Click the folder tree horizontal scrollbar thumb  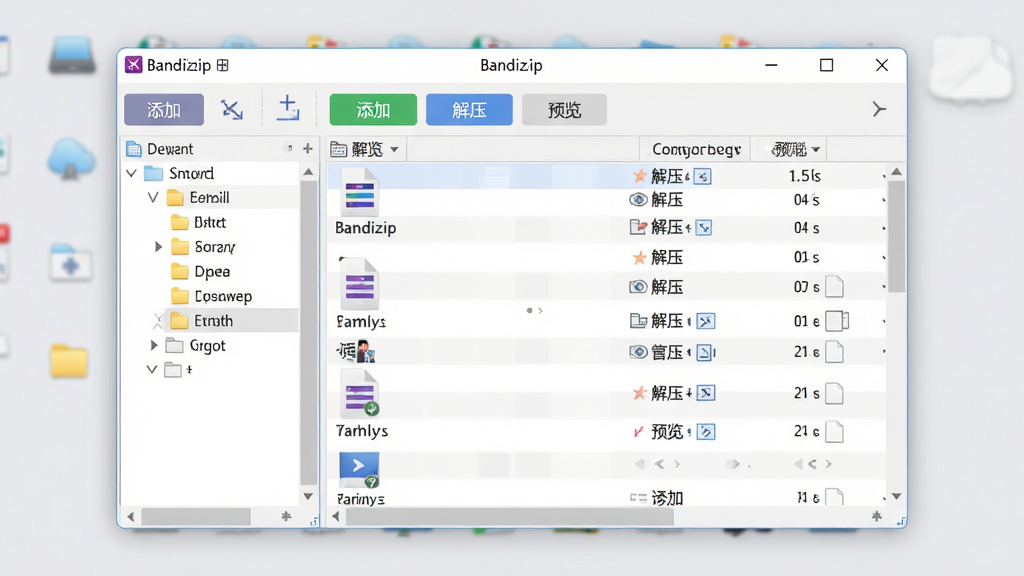coord(196,517)
